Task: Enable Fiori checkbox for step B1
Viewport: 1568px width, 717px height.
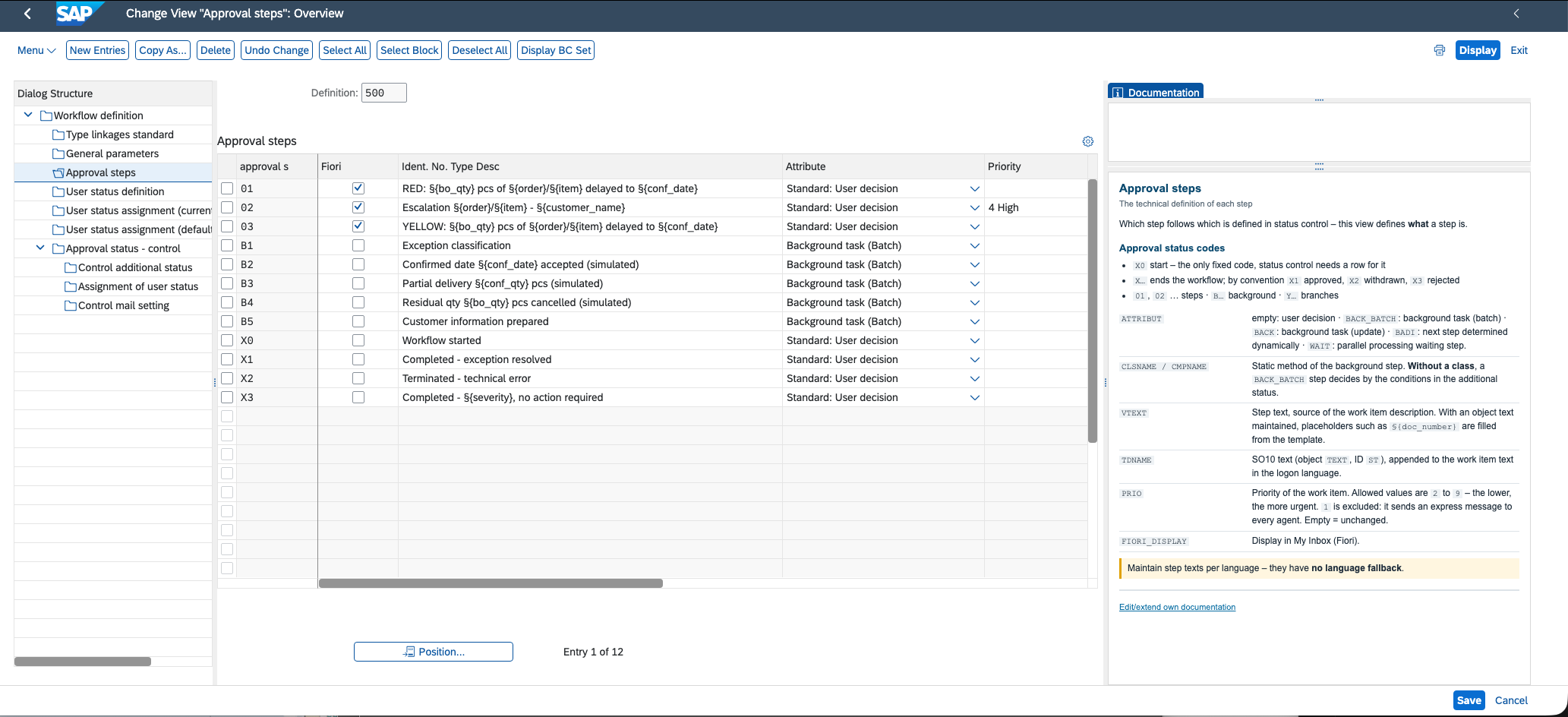Action: (x=358, y=245)
